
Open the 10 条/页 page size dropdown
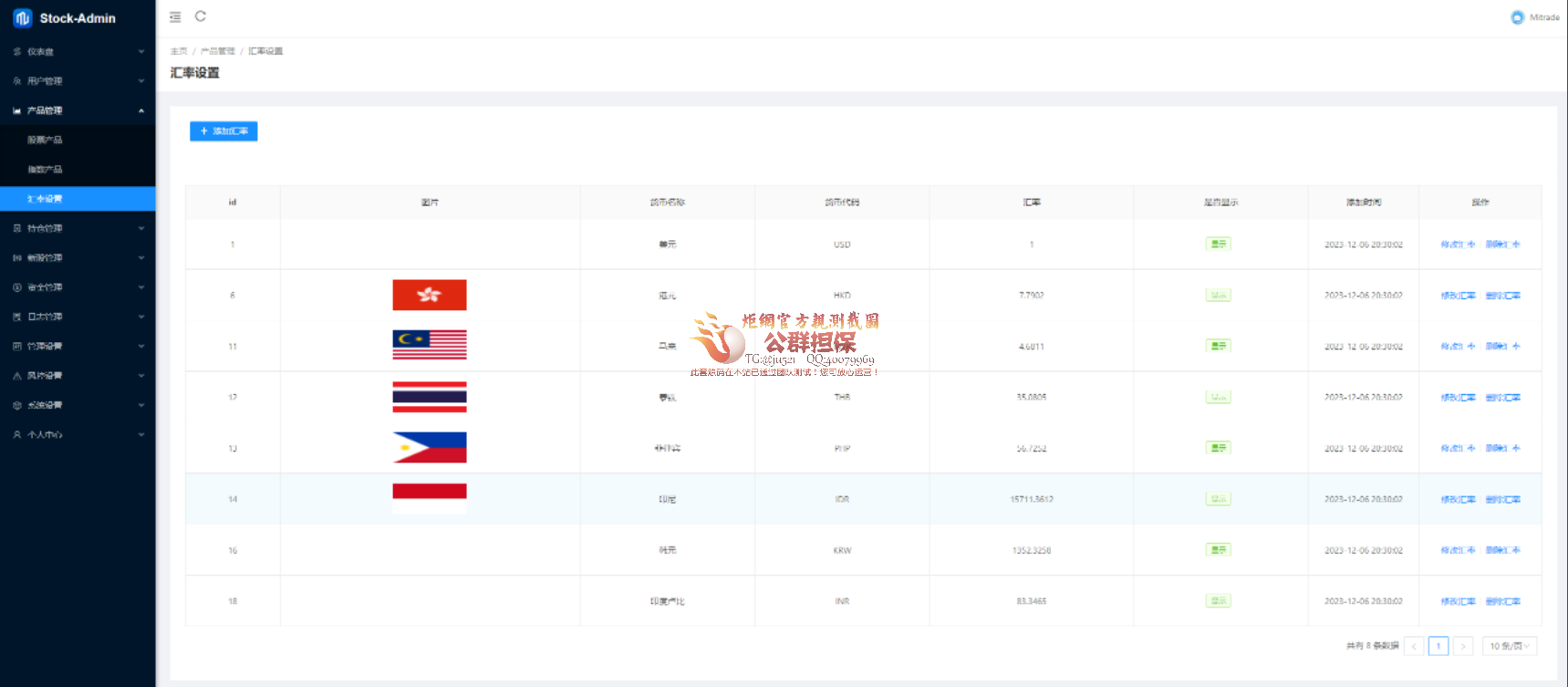point(1509,646)
